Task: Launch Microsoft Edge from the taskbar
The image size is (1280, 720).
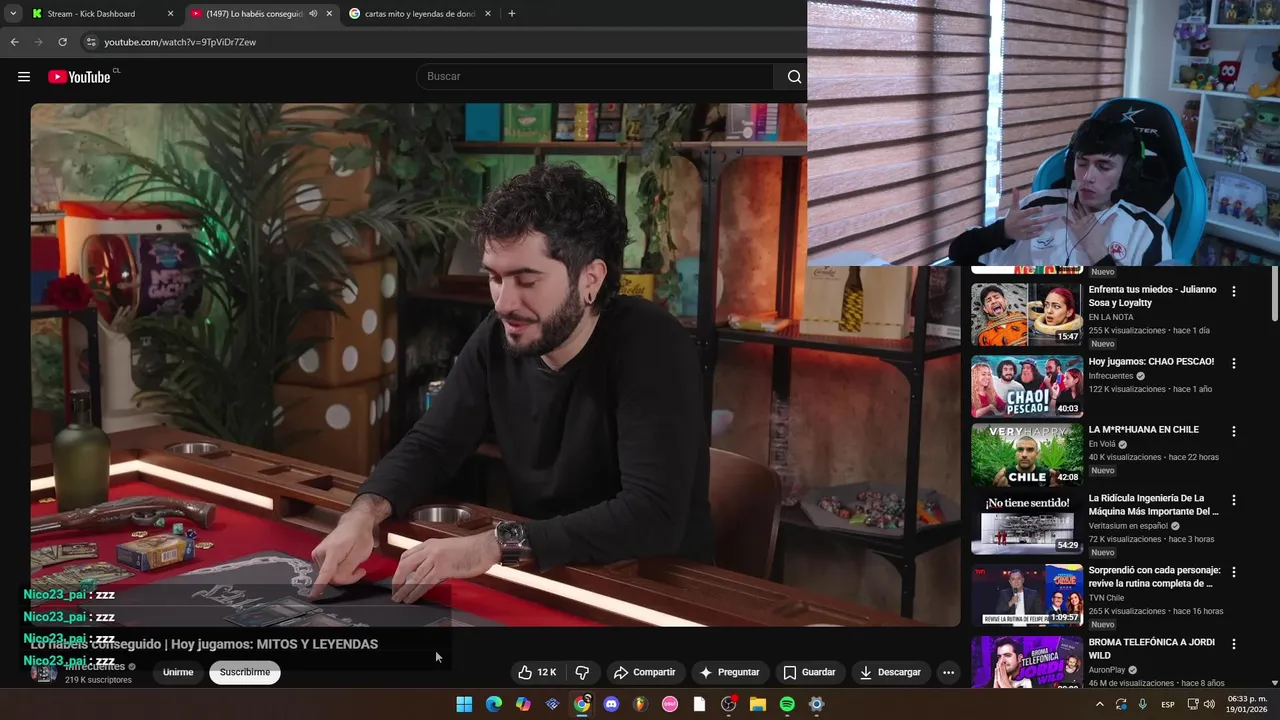Action: (494, 704)
